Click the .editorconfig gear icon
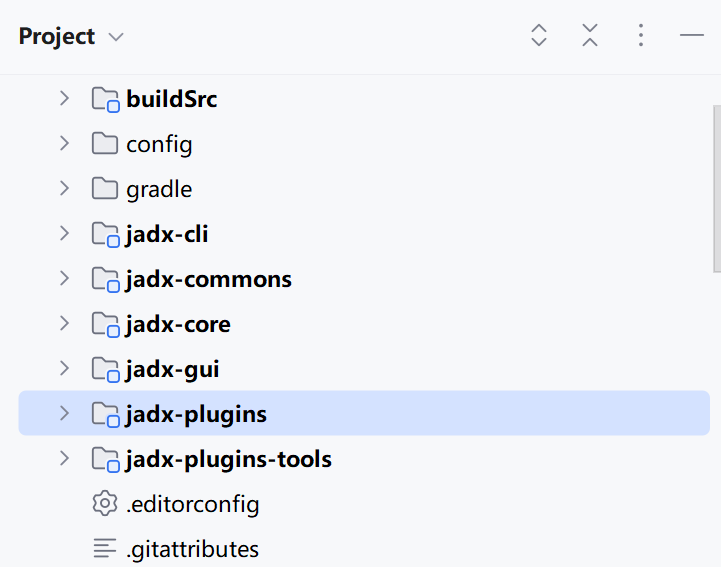The image size is (721, 567). coord(105,504)
